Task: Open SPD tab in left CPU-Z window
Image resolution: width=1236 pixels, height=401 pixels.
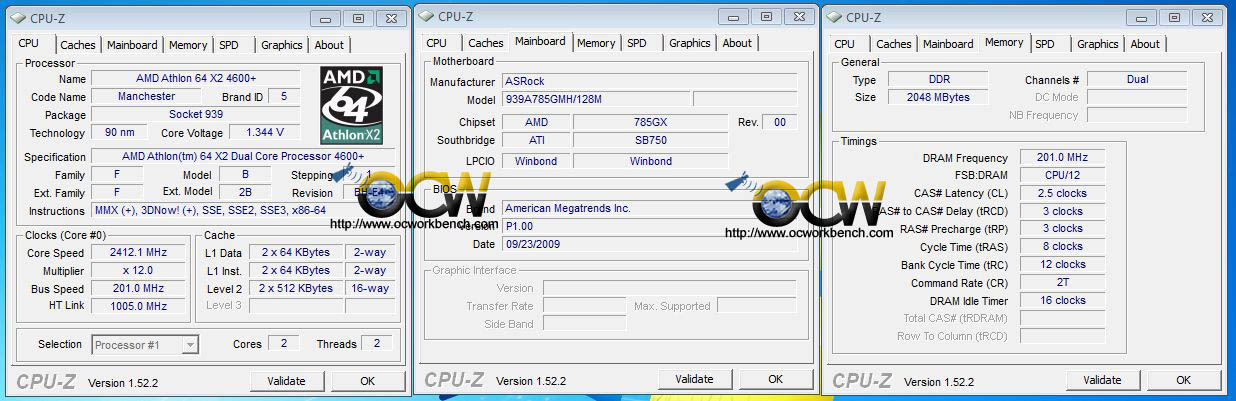Action: point(229,45)
